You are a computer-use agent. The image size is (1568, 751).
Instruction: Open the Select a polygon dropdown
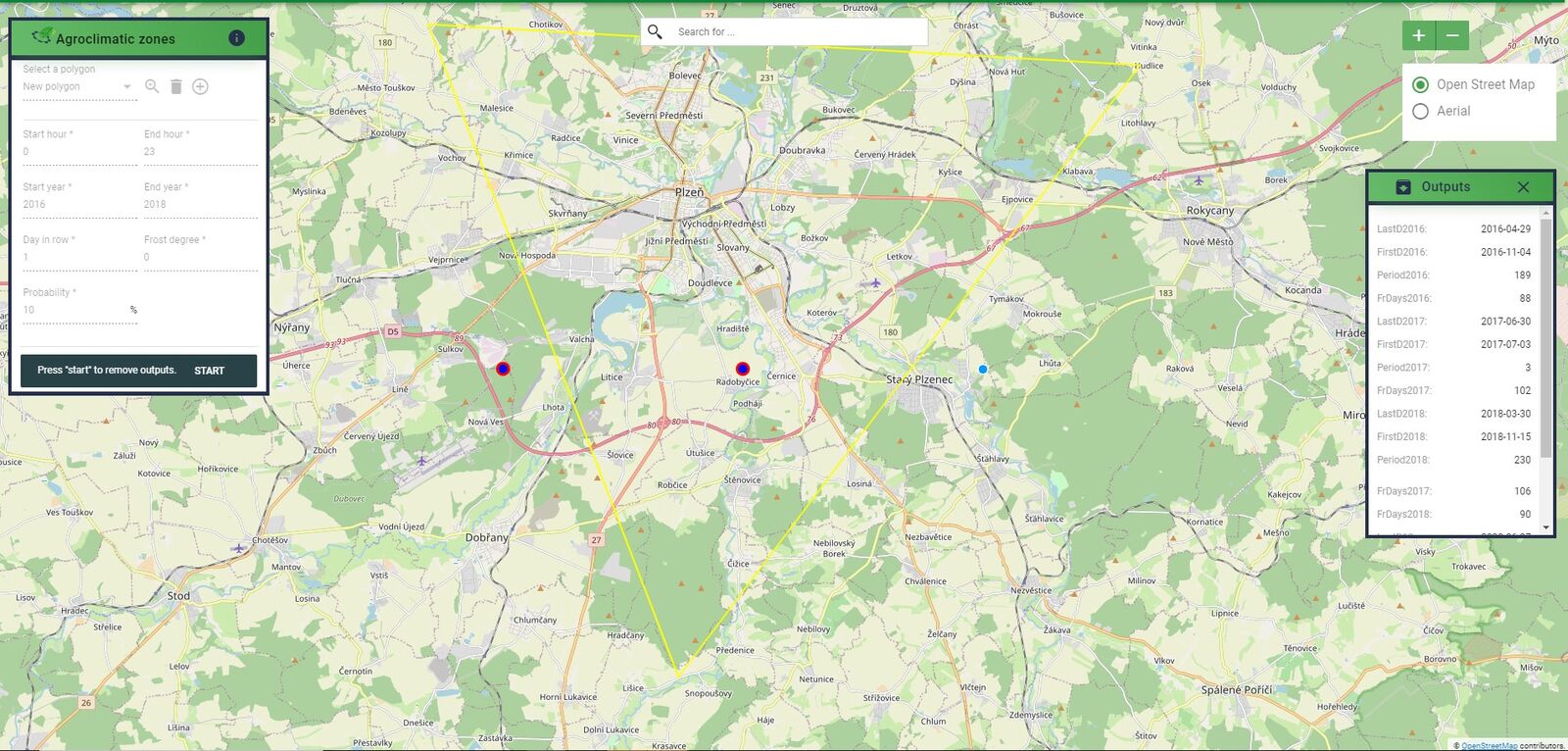(77, 87)
